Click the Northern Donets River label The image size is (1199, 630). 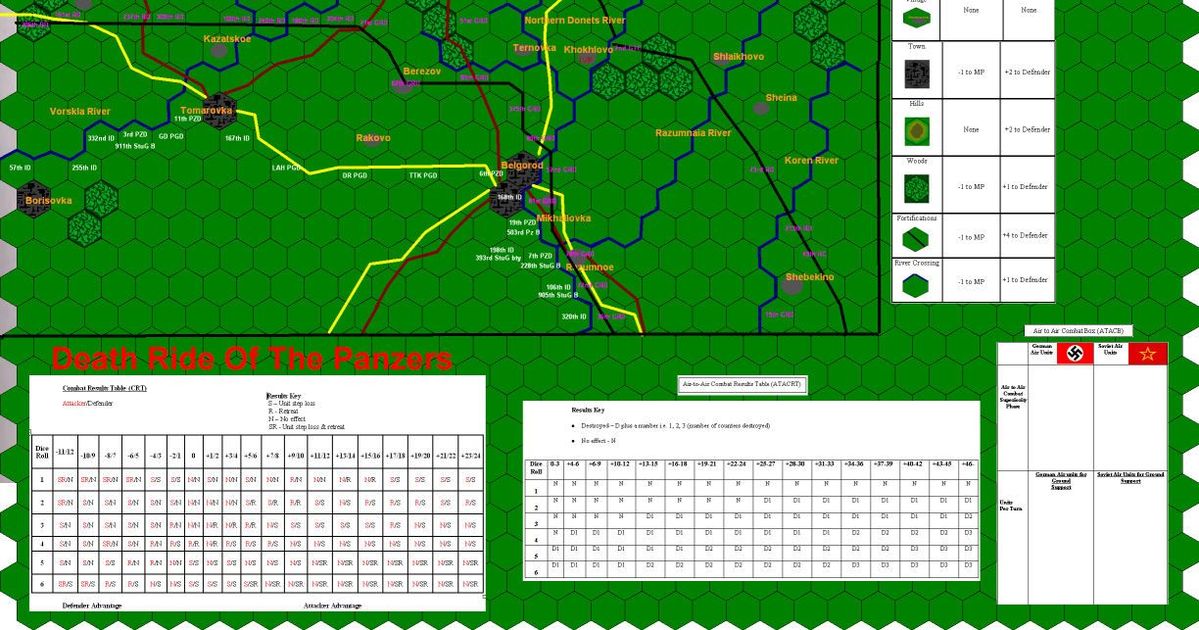click(575, 21)
